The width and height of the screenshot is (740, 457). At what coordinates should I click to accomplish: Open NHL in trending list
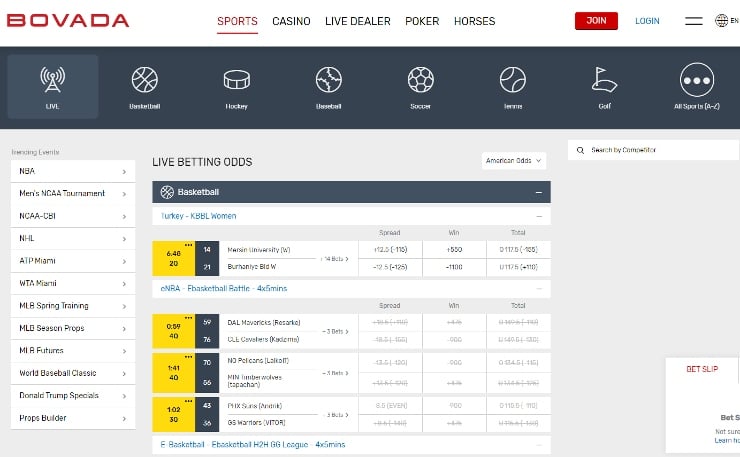(x=73, y=238)
